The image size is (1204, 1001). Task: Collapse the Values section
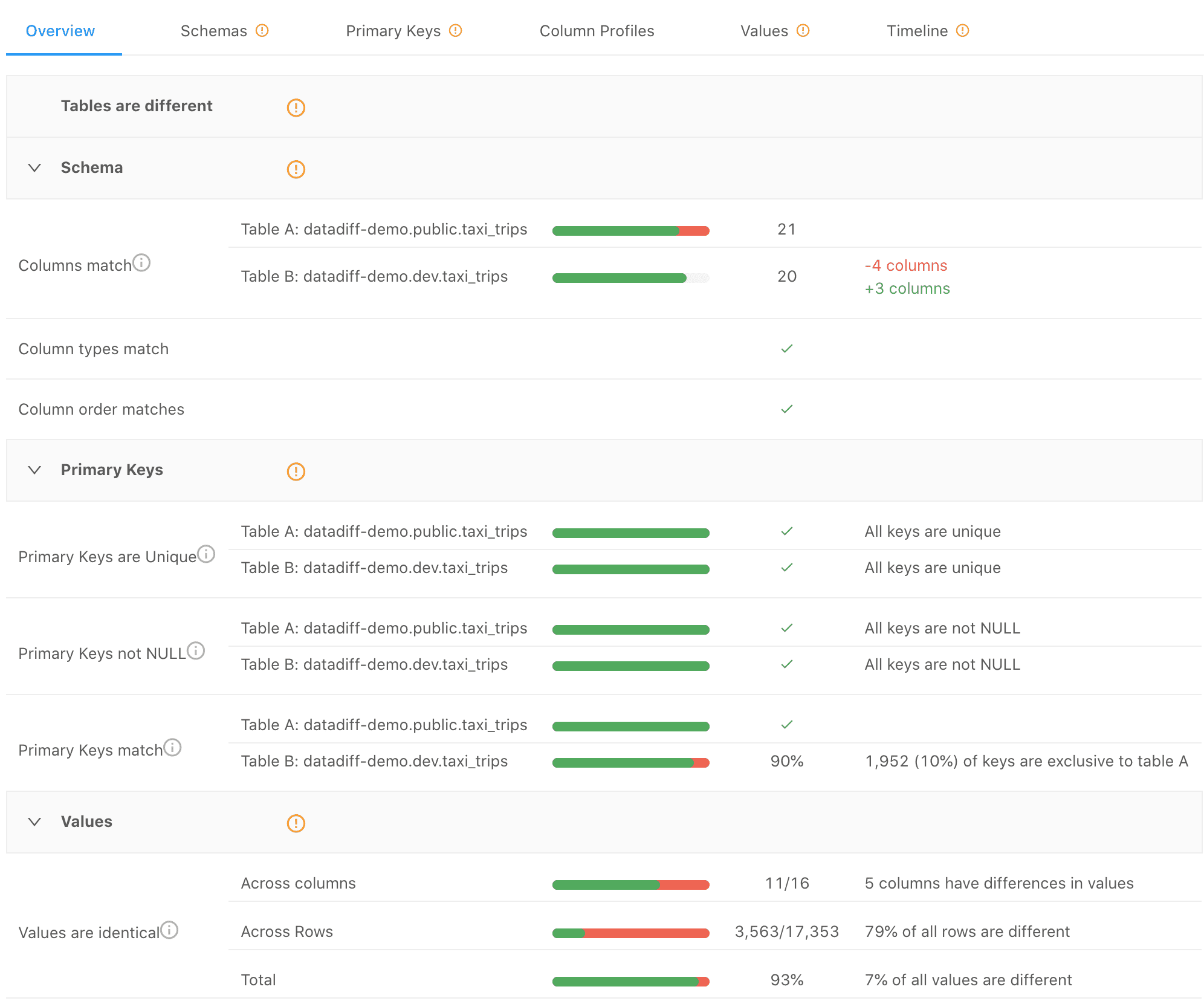point(34,823)
